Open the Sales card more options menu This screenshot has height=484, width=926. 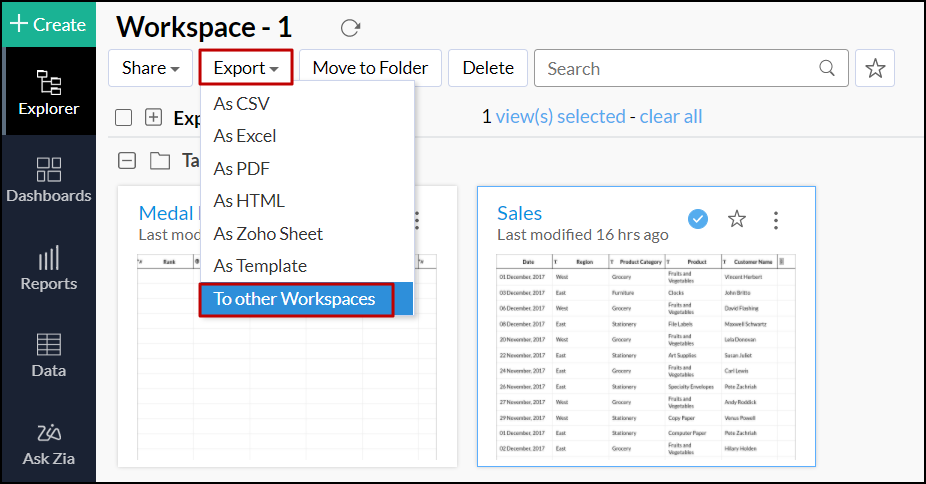point(776,220)
